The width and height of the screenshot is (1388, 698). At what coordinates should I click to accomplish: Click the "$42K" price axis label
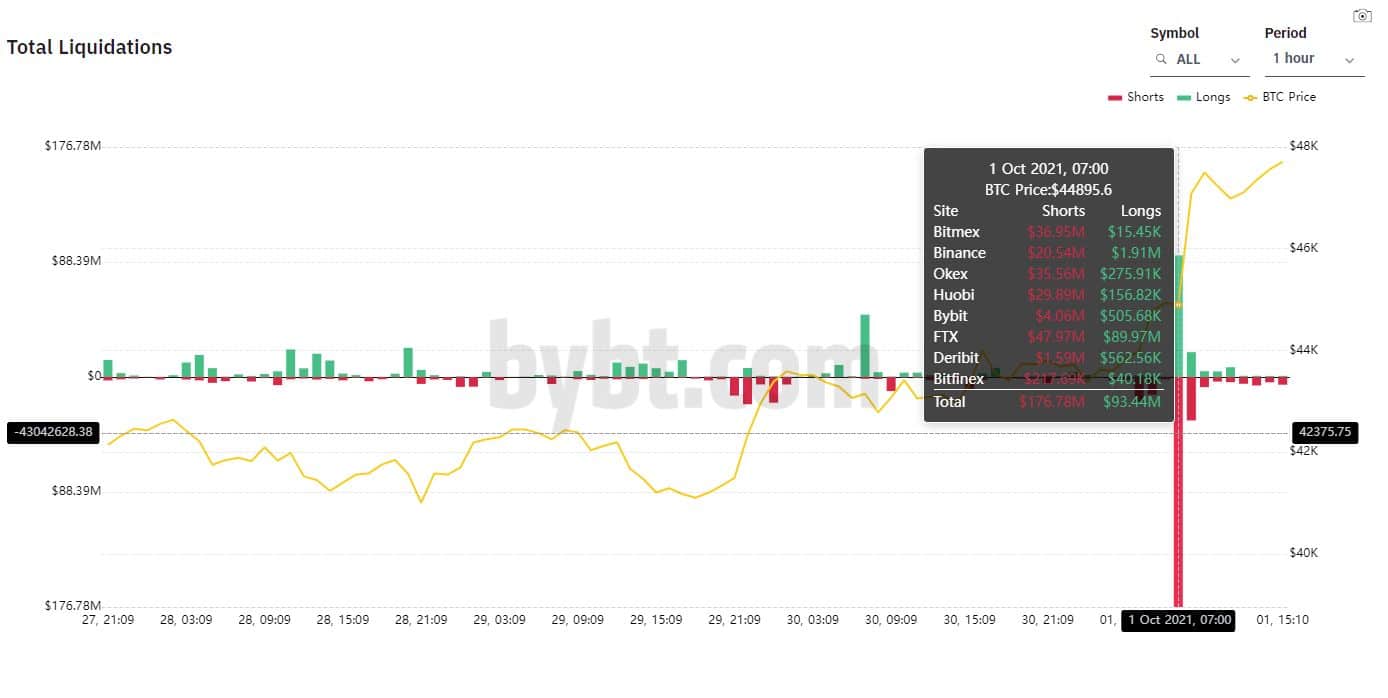point(1304,451)
